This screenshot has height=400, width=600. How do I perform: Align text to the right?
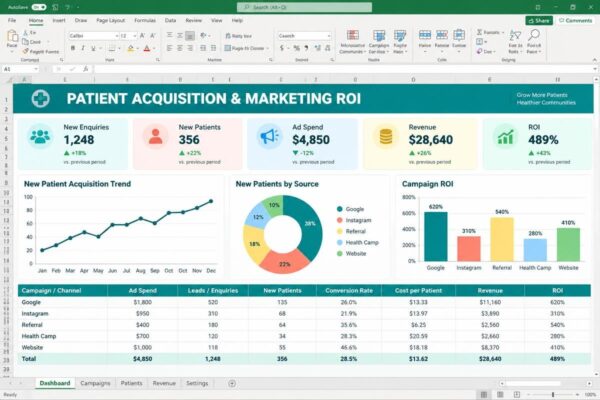tap(190, 48)
